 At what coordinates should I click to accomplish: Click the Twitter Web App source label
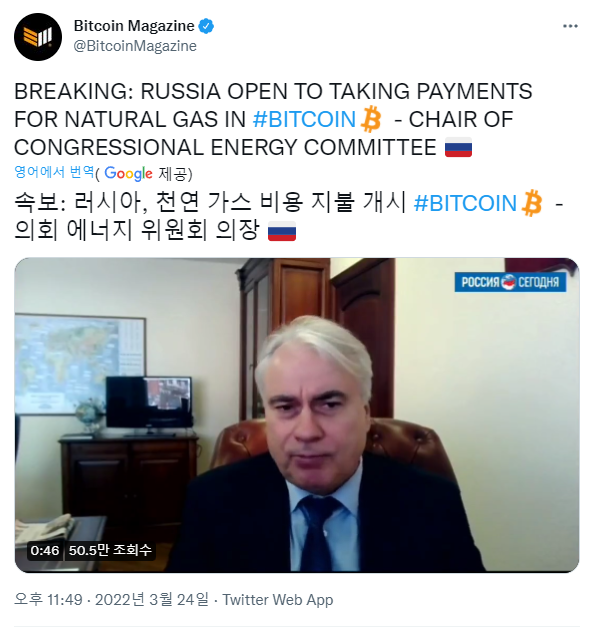point(278,600)
